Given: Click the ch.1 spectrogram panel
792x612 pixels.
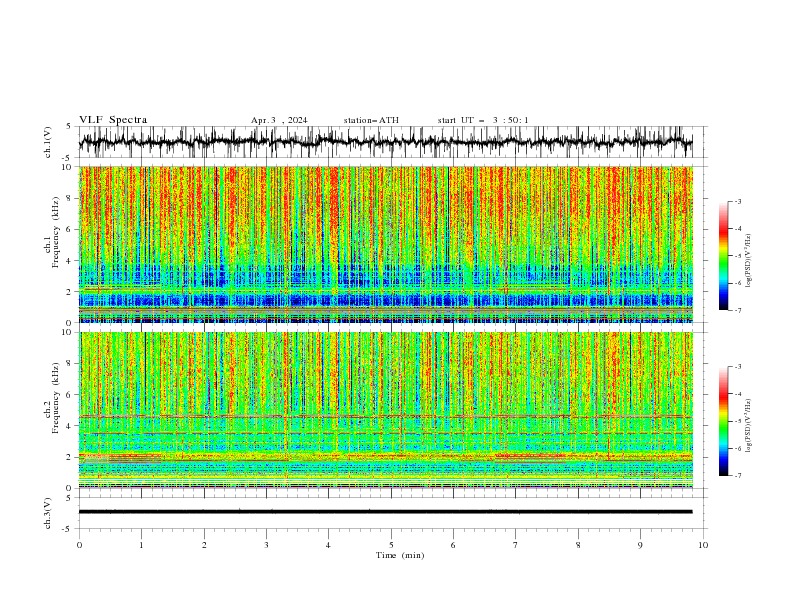Looking at the screenshot, I should coord(385,244).
